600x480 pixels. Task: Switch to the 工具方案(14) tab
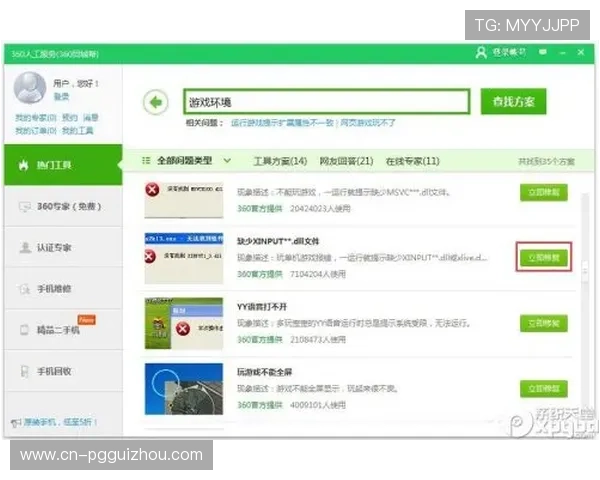tap(280, 161)
